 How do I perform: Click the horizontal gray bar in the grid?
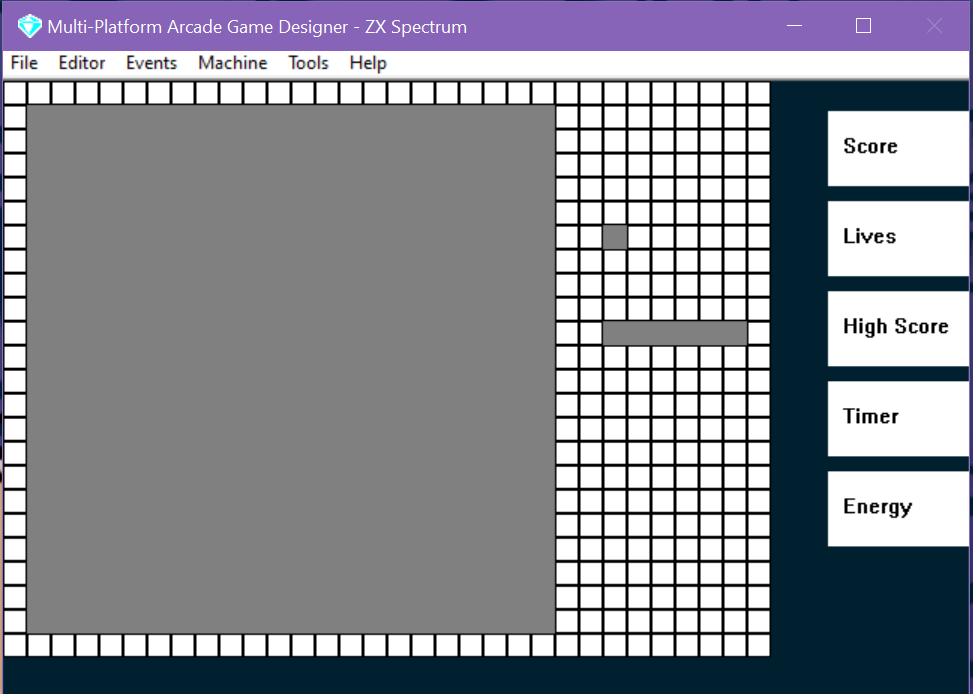pyautogui.click(x=675, y=333)
